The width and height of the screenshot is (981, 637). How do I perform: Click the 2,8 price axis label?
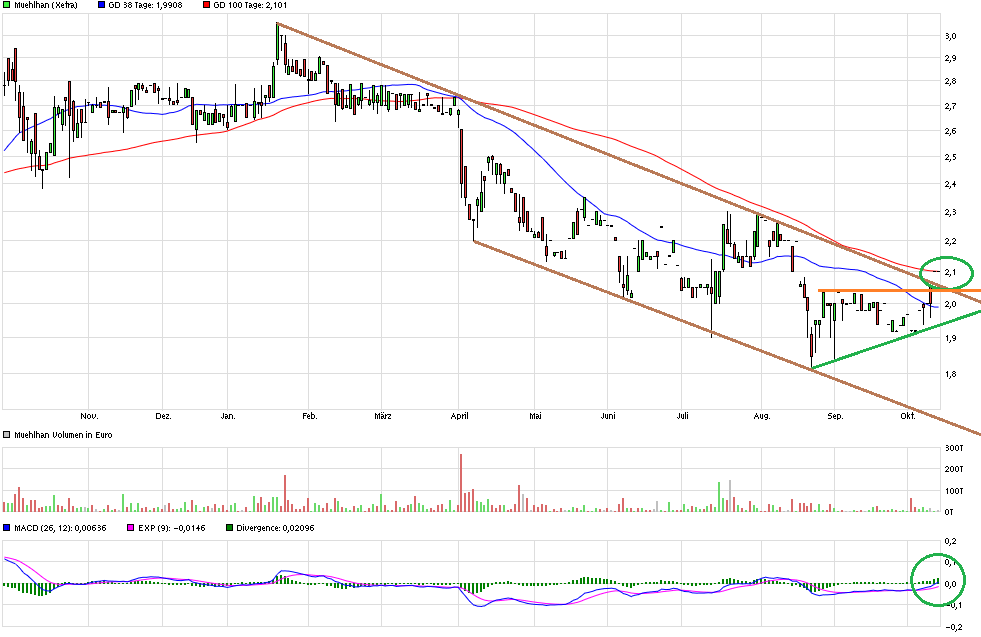[951, 81]
